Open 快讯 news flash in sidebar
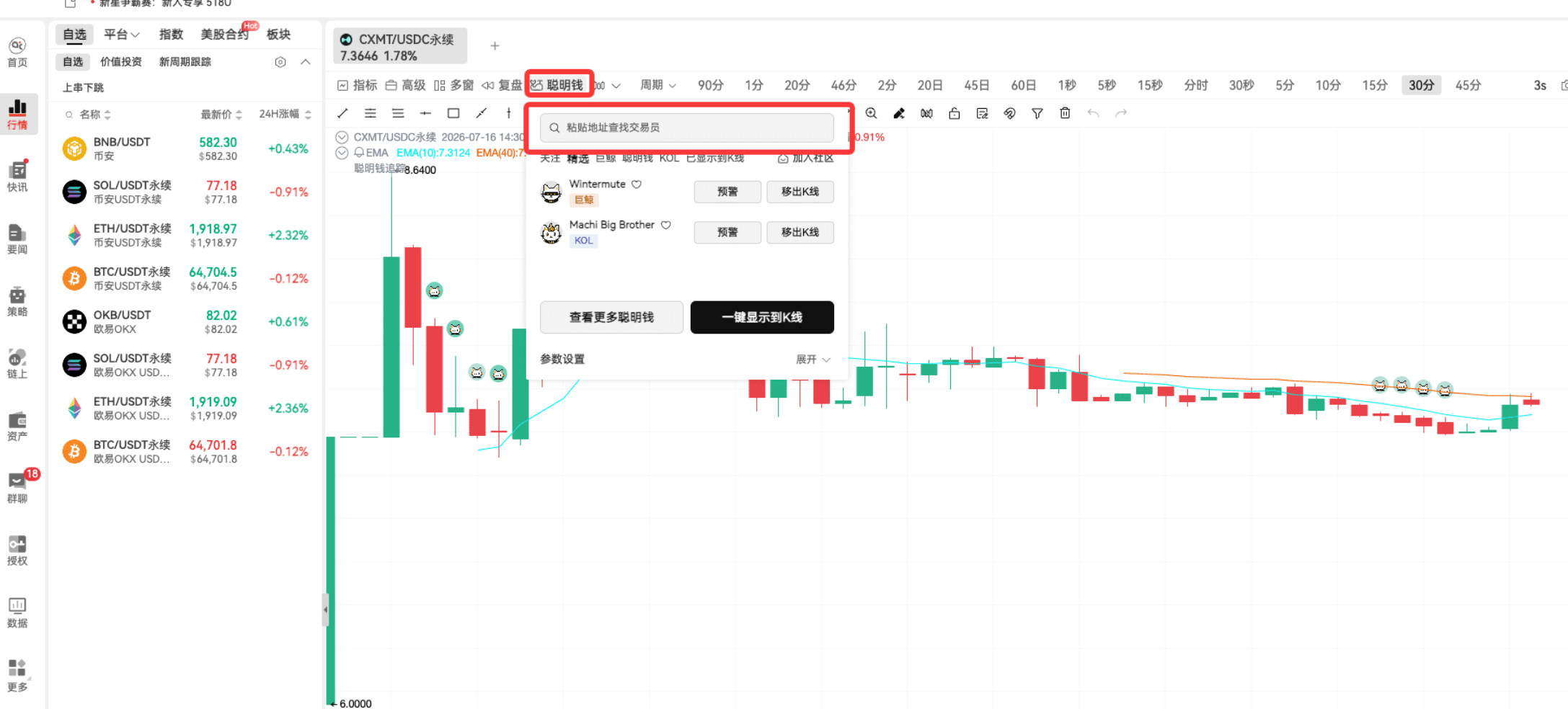 point(17,177)
